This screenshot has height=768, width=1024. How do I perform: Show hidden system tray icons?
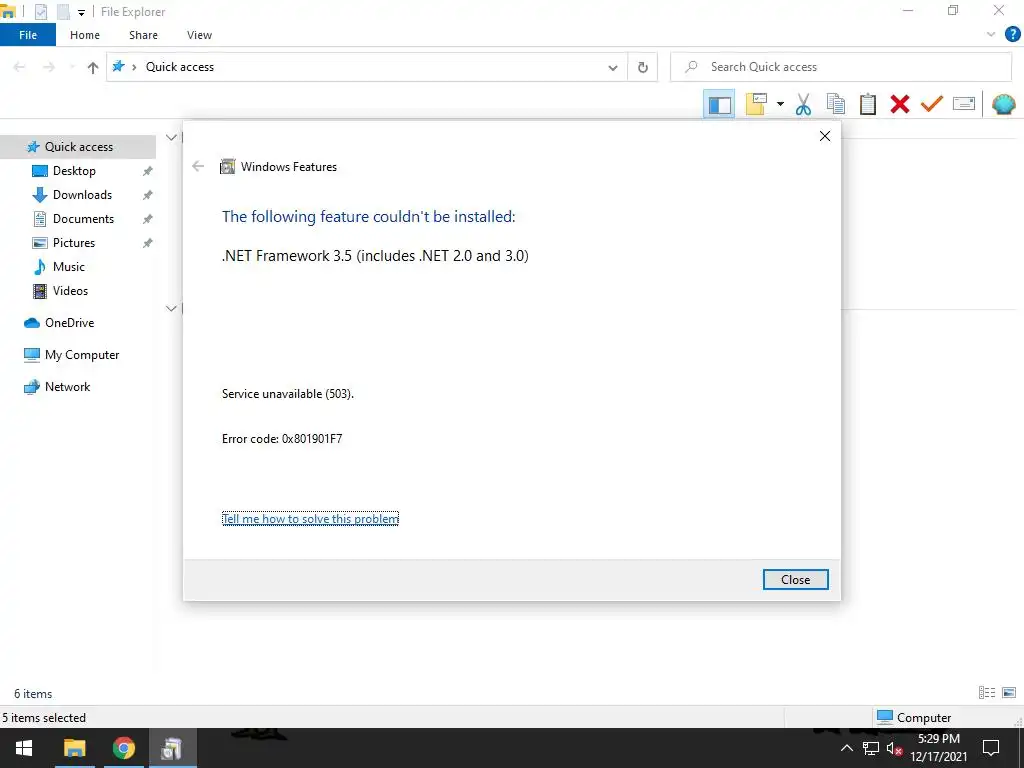tap(846, 748)
